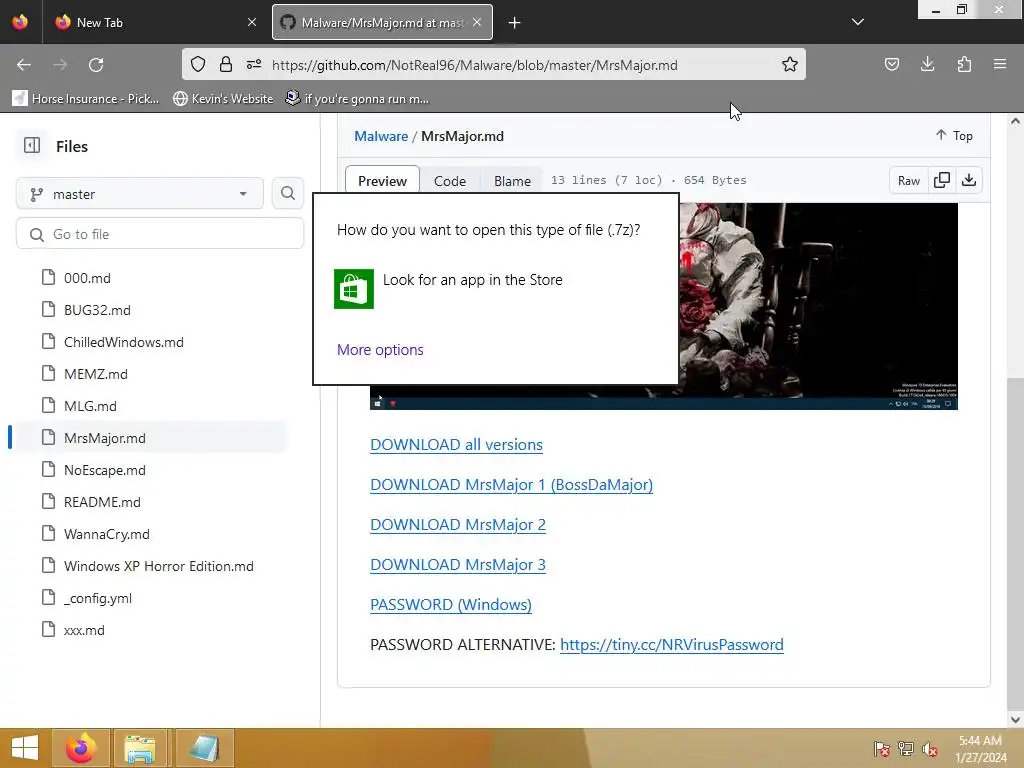The height and width of the screenshot is (768, 1024).
Task: Copy raw file icon button
Action: click(x=942, y=180)
